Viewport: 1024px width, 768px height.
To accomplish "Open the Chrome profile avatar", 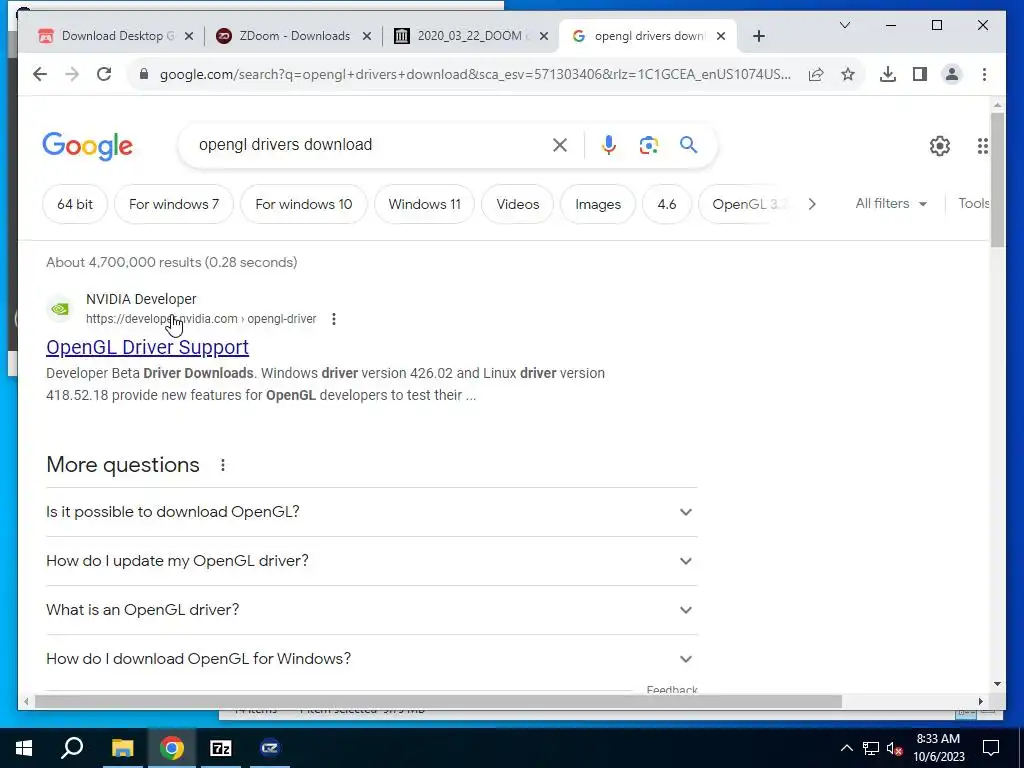I will coord(952,74).
